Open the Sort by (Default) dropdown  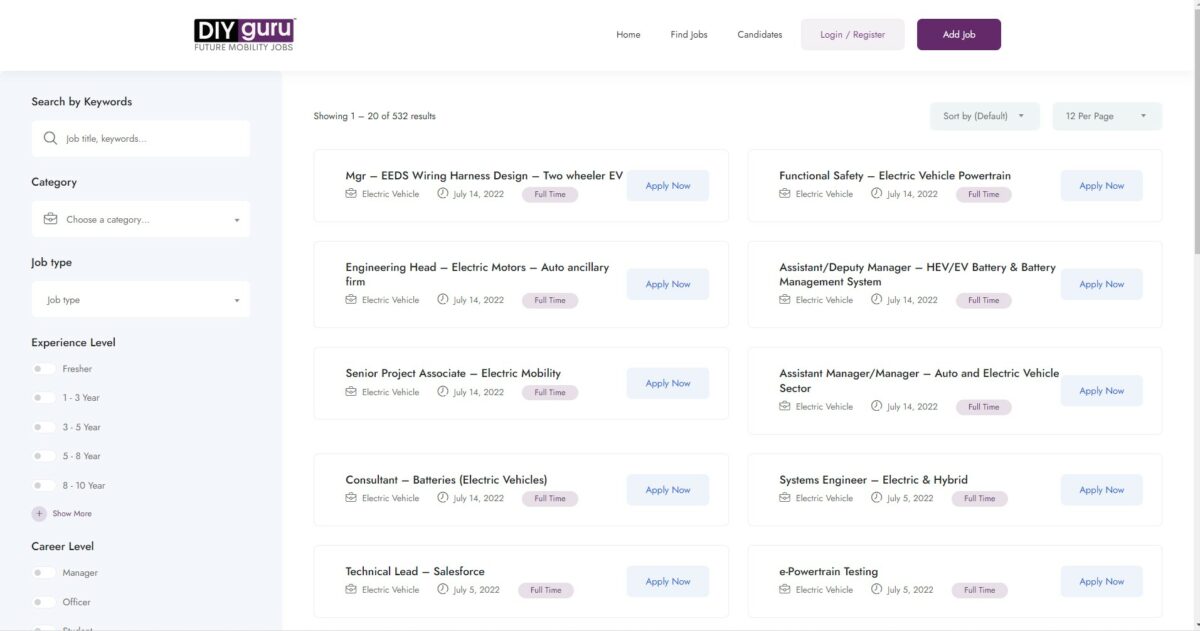pyautogui.click(x=985, y=116)
